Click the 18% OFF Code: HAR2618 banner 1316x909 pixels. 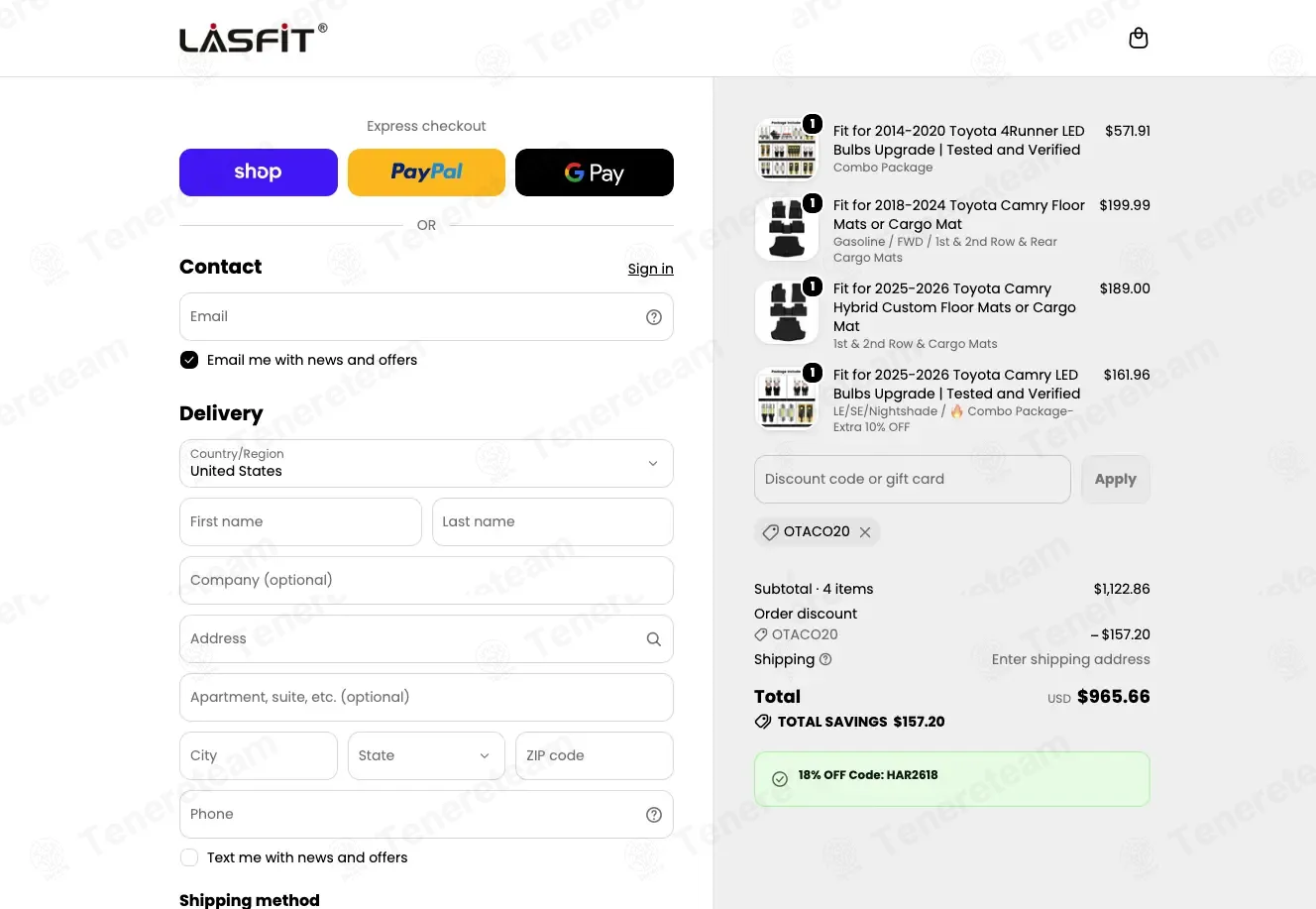[x=952, y=779]
